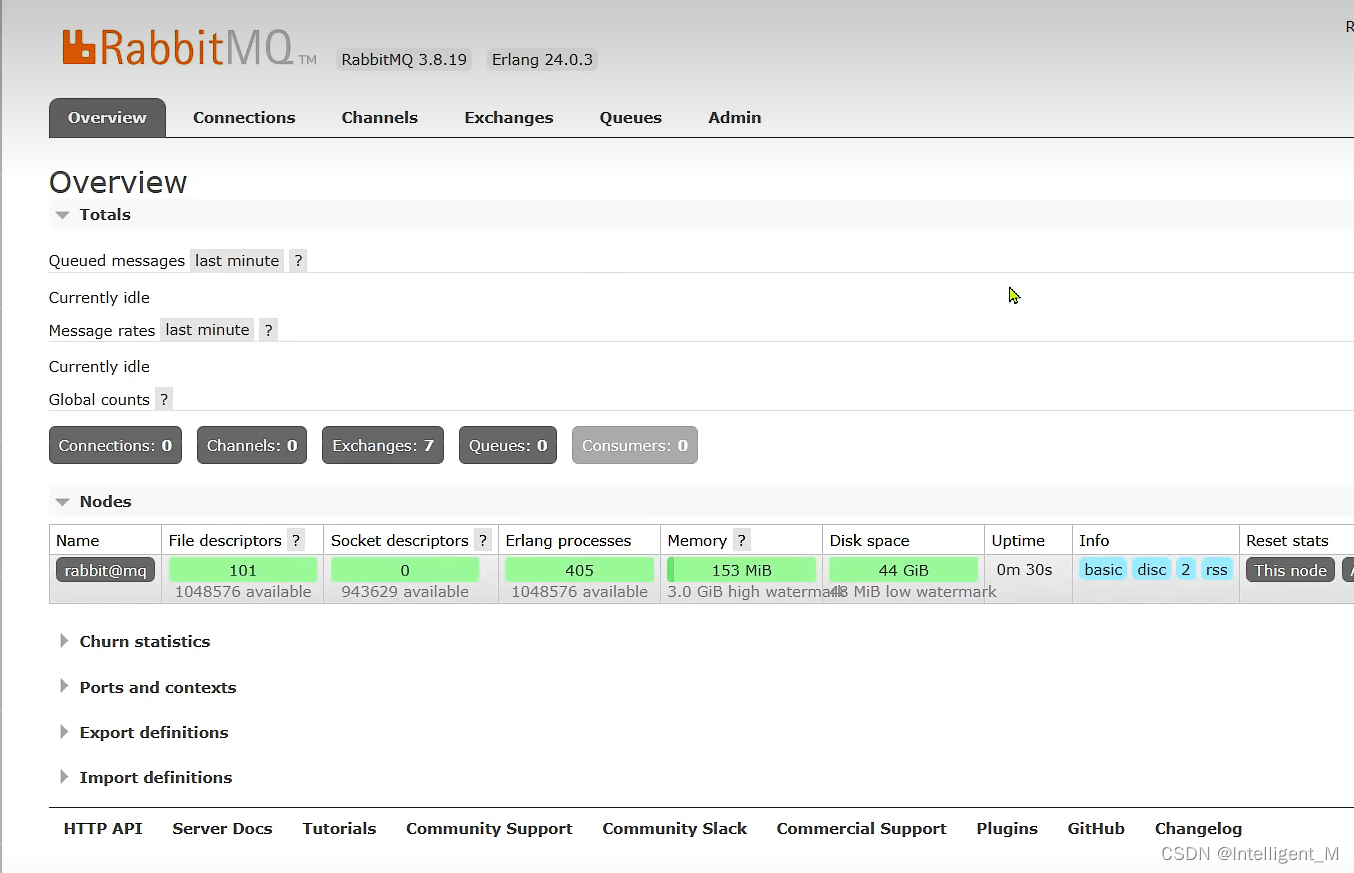The height and width of the screenshot is (873, 1354).
Task: Click the Memory 153 MiB bar
Action: pyautogui.click(x=741, y=570)
